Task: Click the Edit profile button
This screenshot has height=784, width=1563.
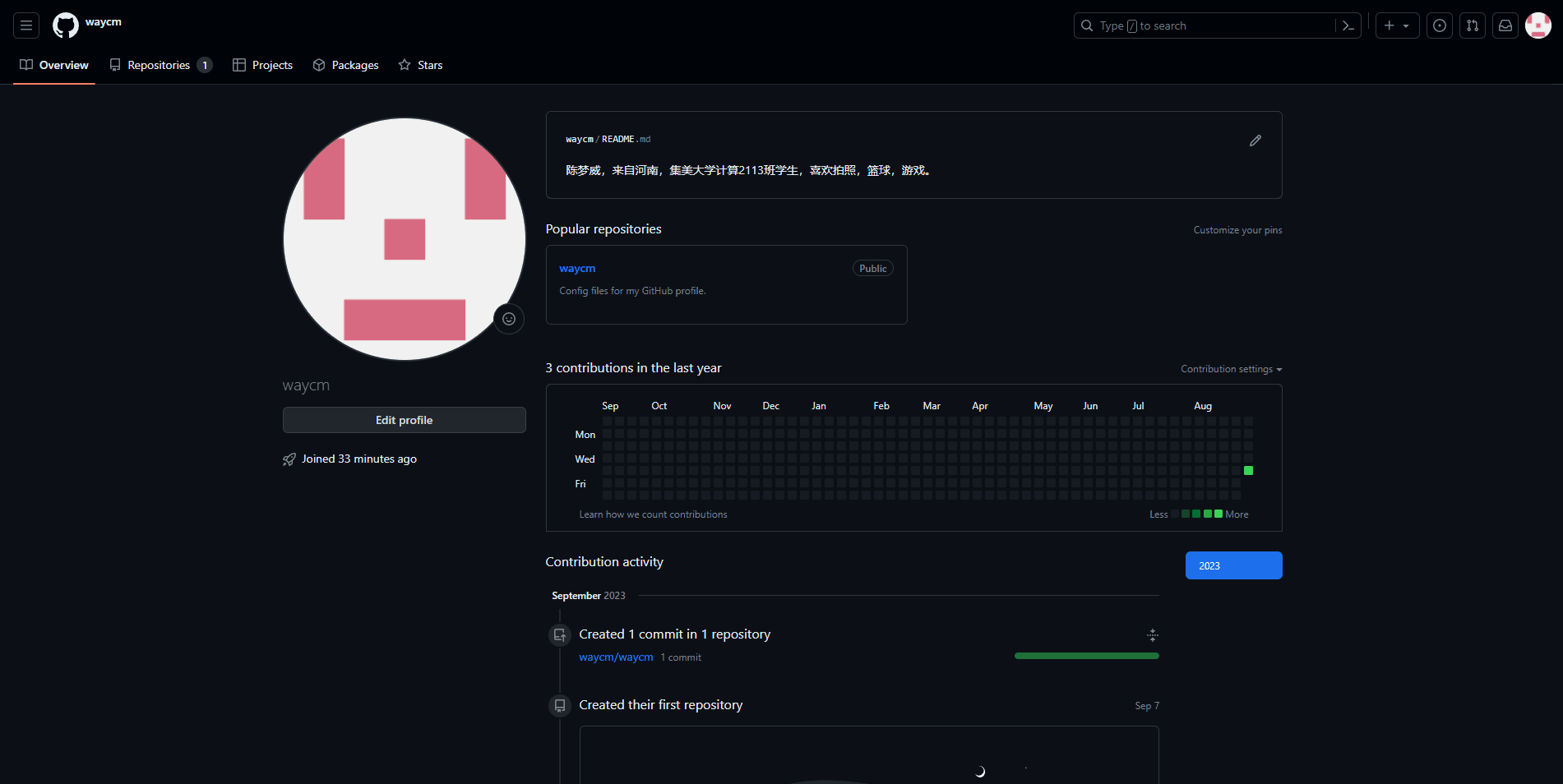Action: 405,420
